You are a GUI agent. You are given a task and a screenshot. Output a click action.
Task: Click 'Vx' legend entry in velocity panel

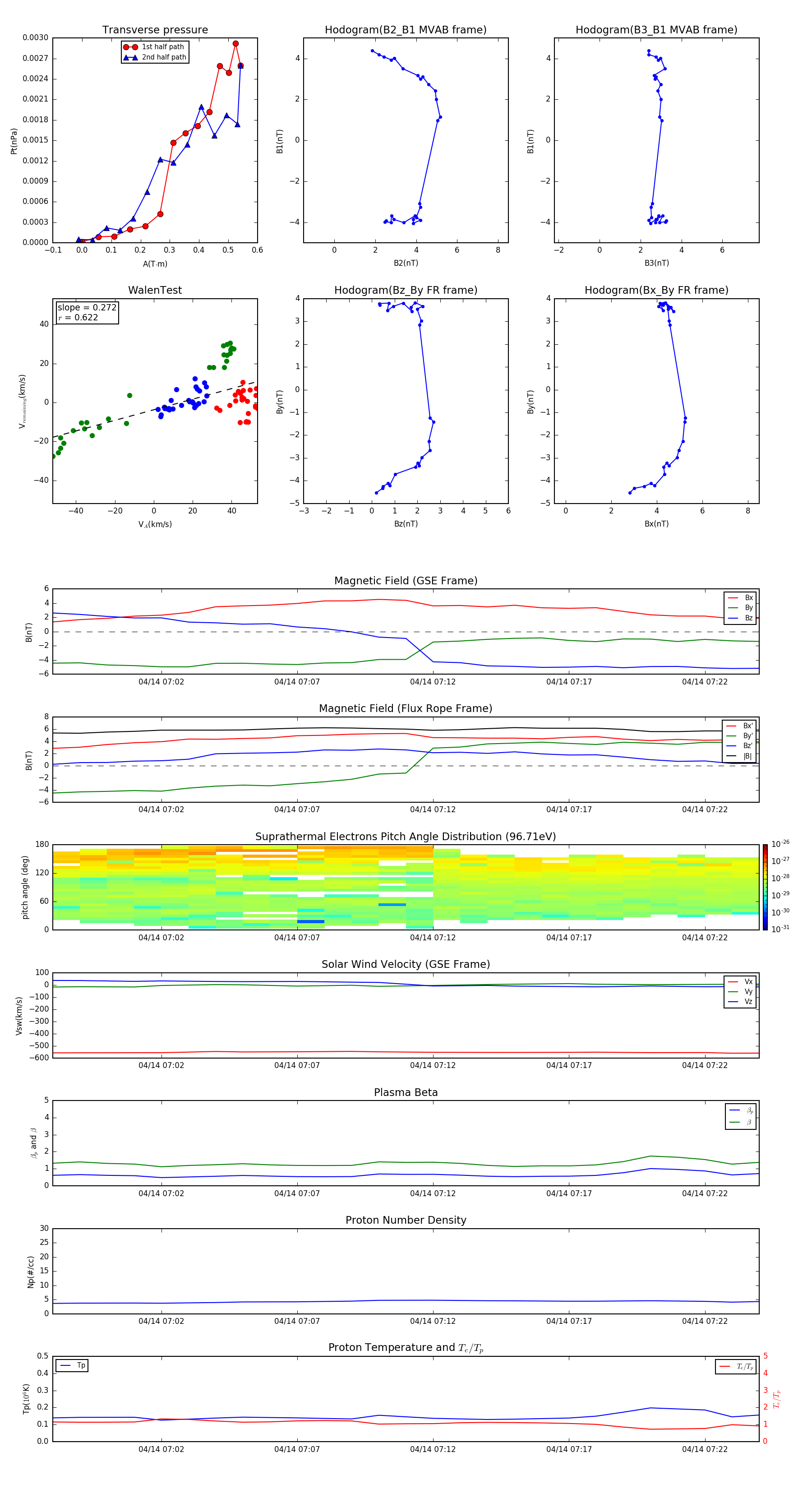coord(741,981)
